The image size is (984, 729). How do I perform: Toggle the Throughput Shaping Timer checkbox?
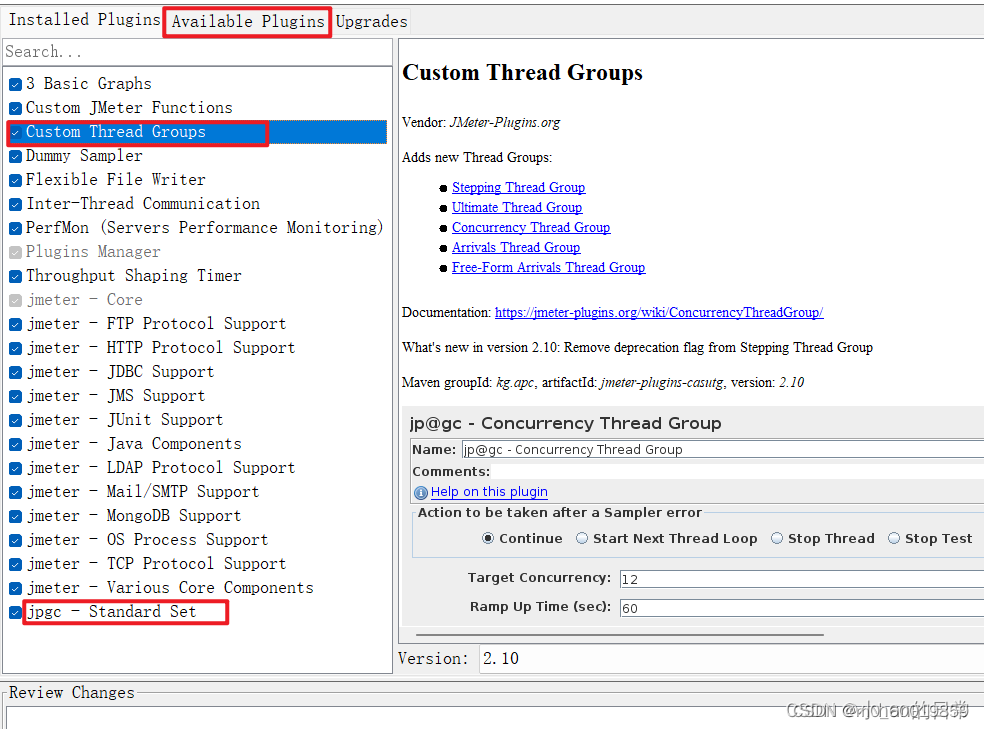click(x=16, y=276)
